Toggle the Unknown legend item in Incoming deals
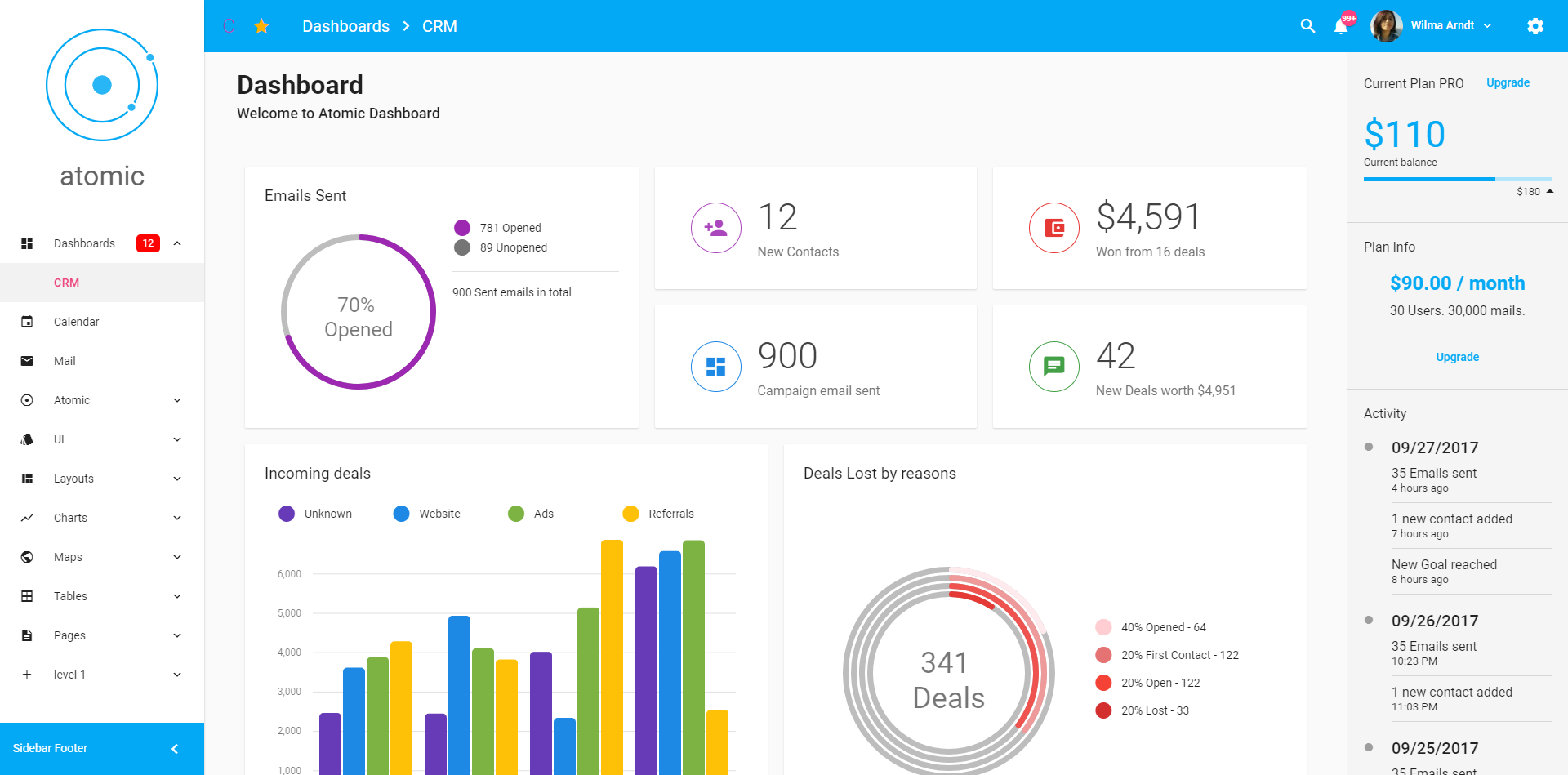Viewport: 1568px width, 775px height. point(315,514)
